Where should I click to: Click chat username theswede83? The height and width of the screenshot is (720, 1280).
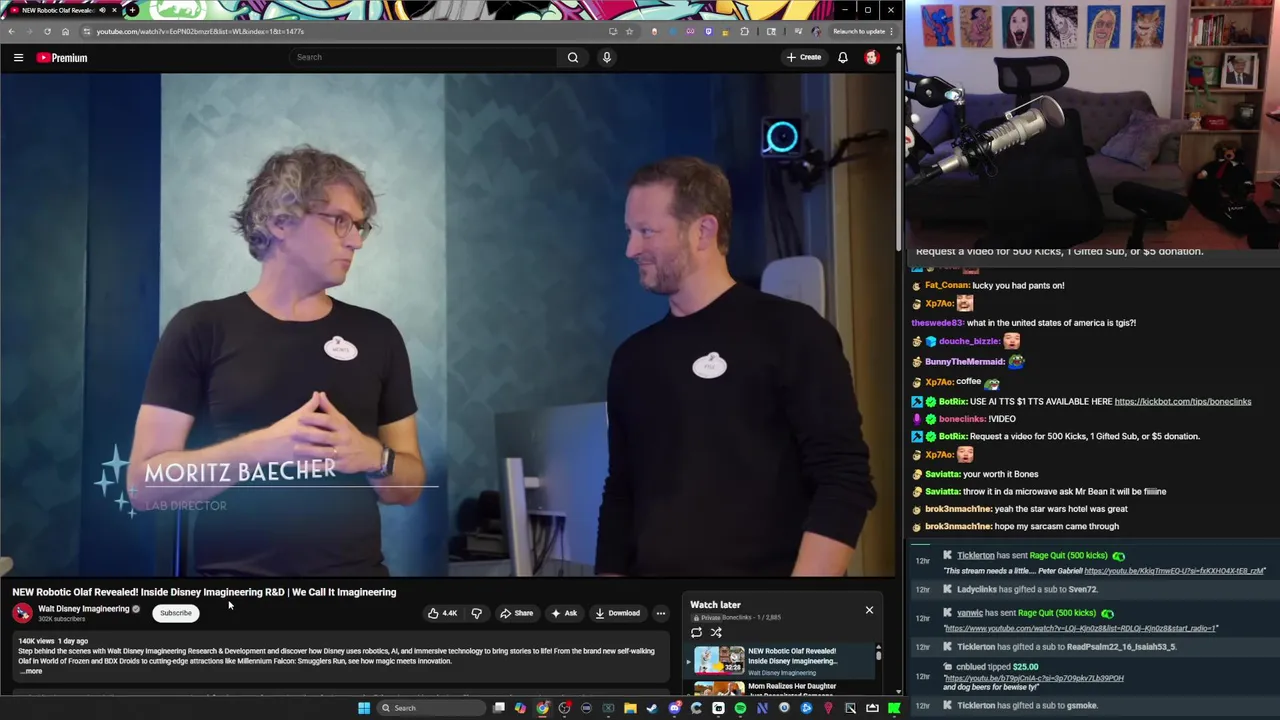938,323
